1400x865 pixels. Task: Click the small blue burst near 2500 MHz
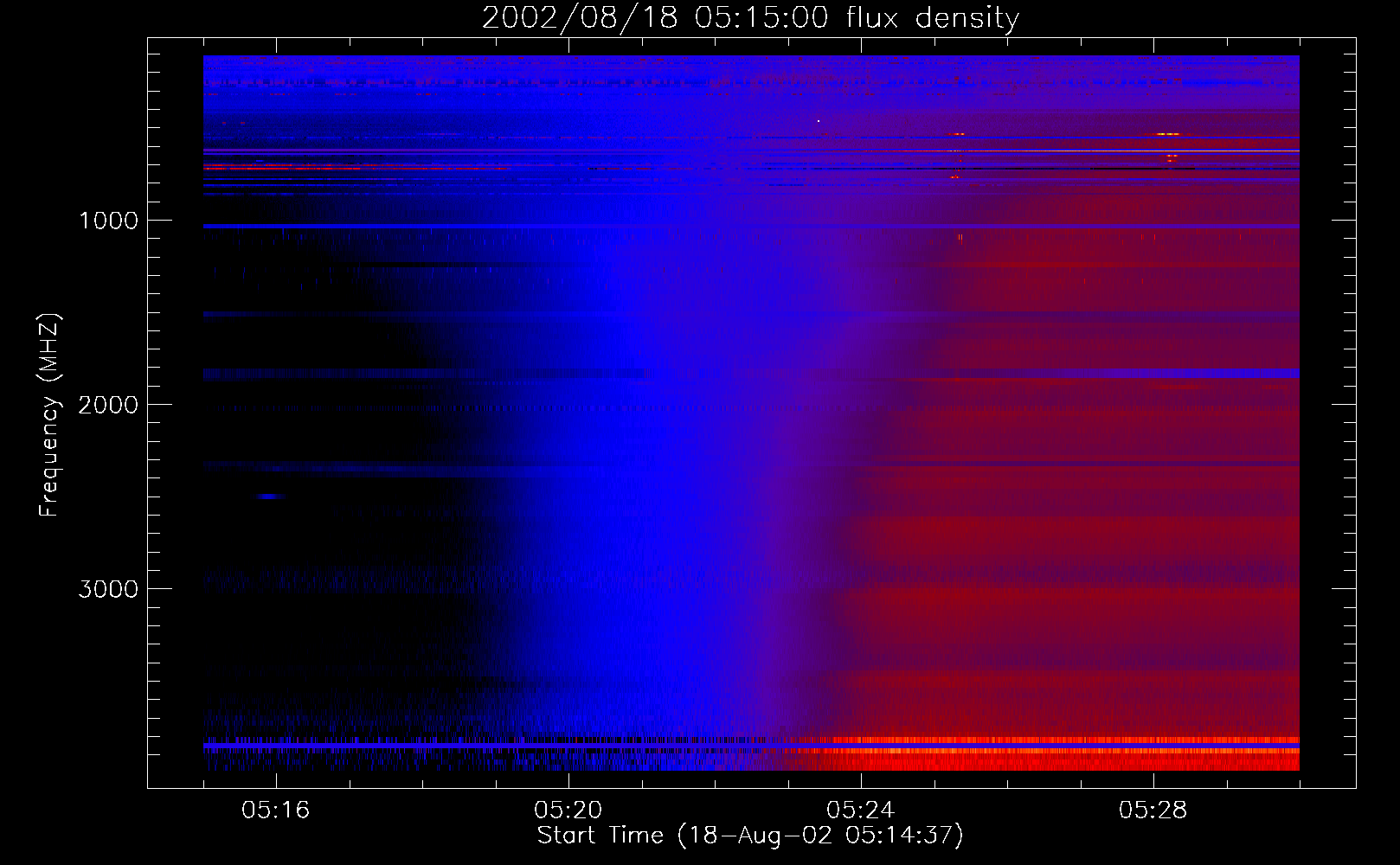270,497
